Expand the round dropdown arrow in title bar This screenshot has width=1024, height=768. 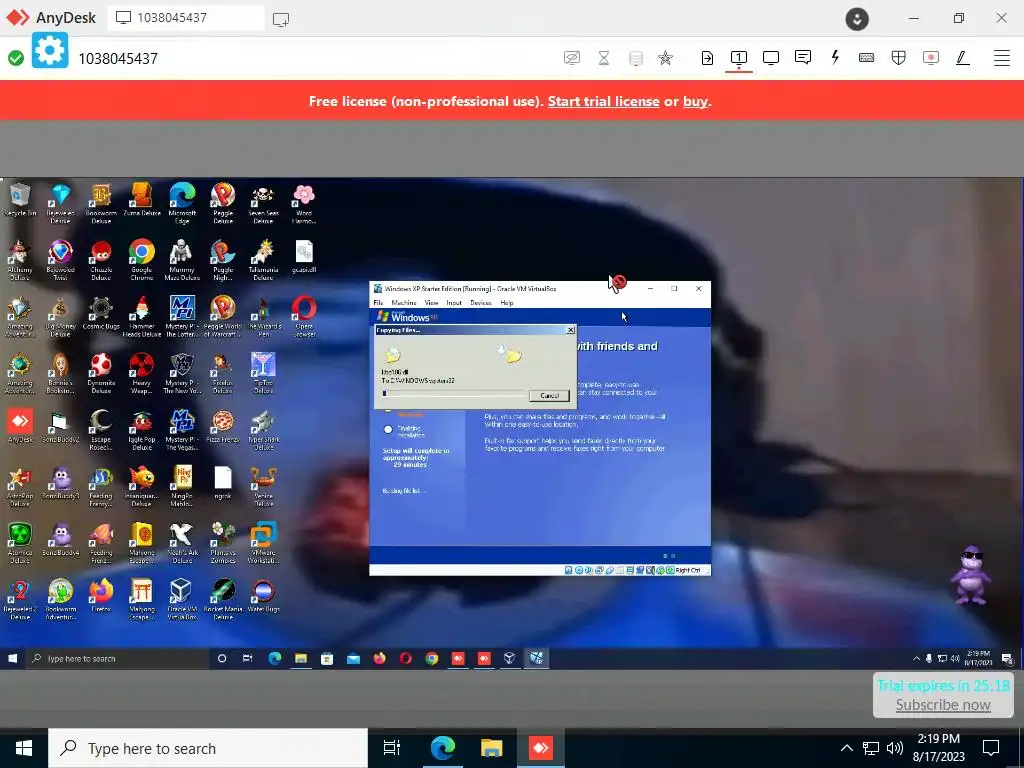pyautogui.click(x=857, y=19)
